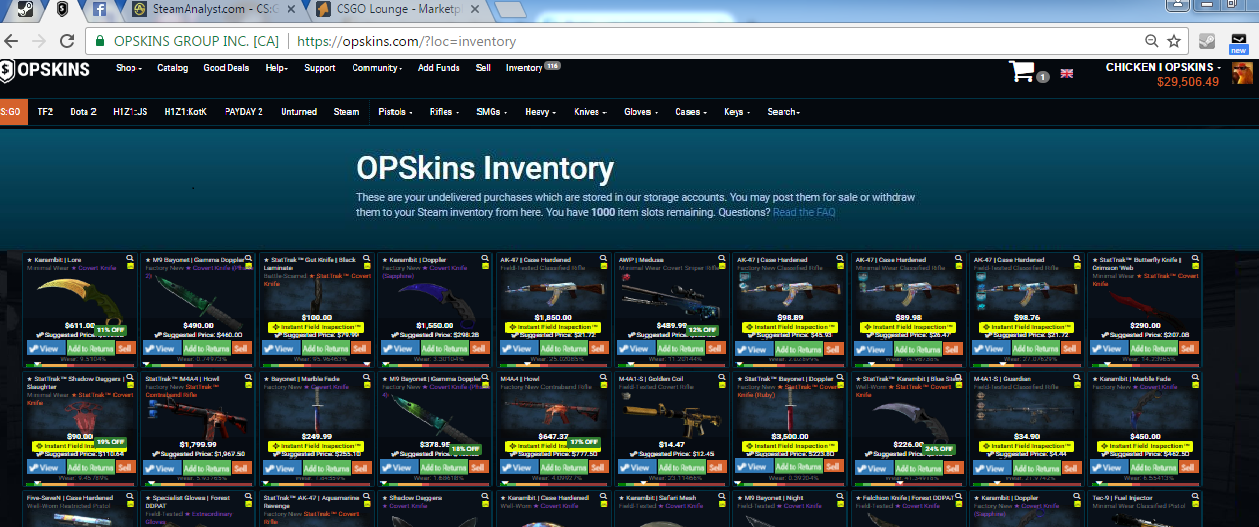Open the Good Deals menu item
Image resolution: width=1259 pixels, height=527 pixels.
pyautogui.click(x=226, y=68)
